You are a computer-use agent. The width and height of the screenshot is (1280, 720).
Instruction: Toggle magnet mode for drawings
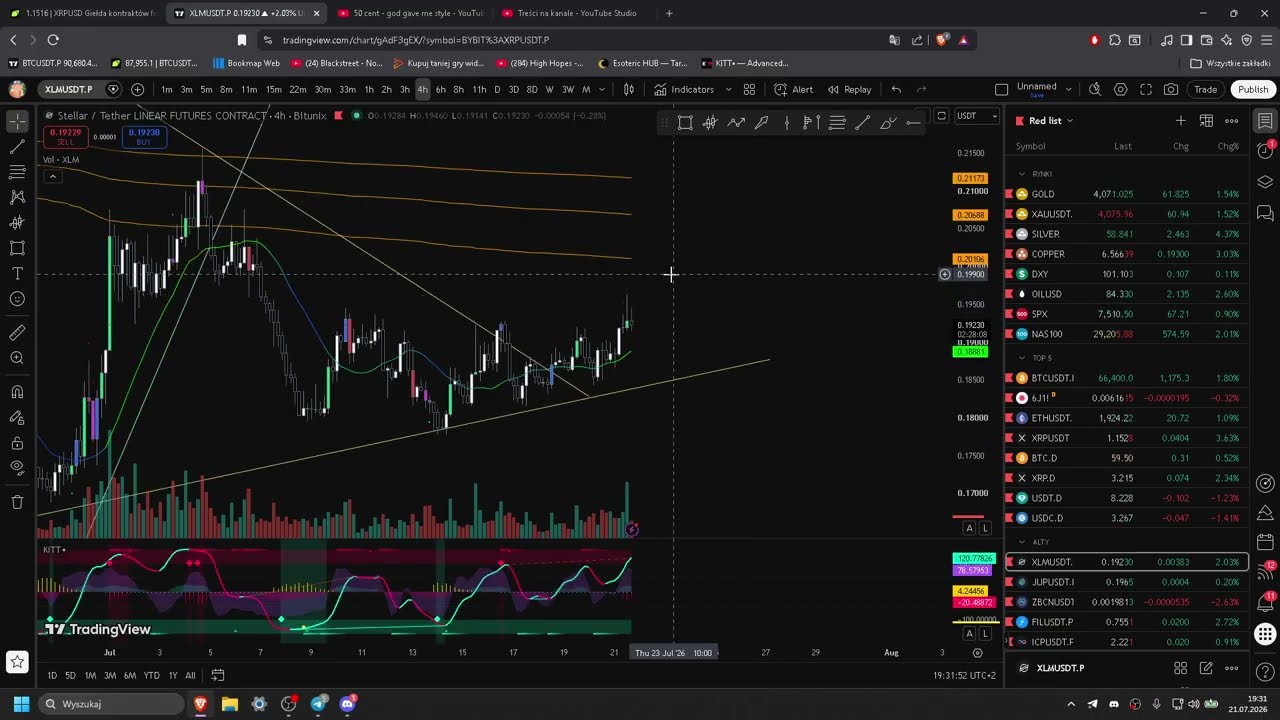coord(17,392)
